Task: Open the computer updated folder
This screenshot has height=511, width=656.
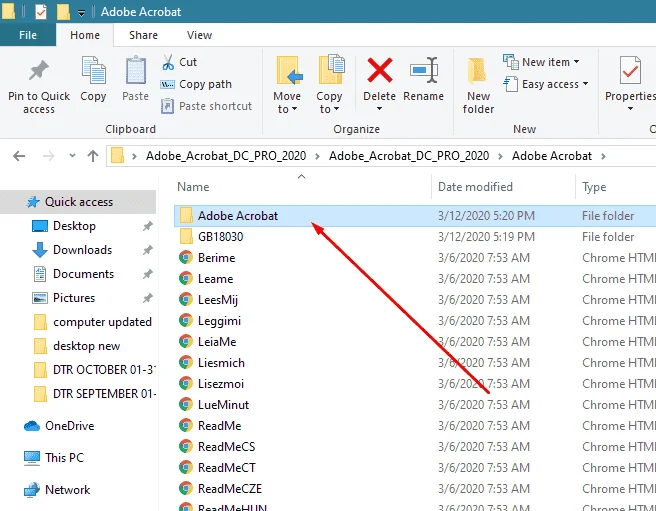Action: (102, 322)
